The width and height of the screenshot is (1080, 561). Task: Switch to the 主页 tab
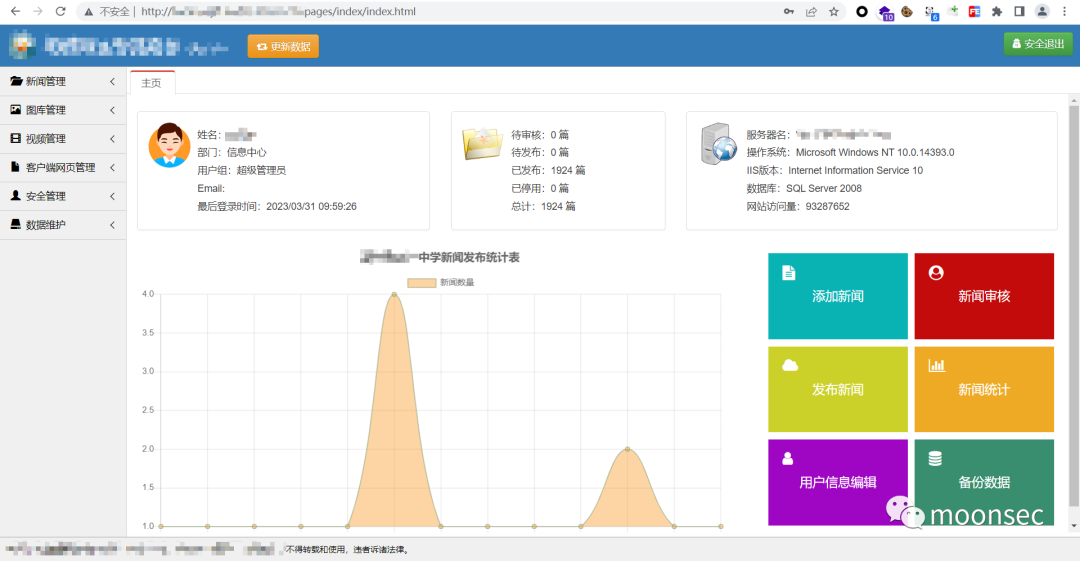click(x=152, y=83)
